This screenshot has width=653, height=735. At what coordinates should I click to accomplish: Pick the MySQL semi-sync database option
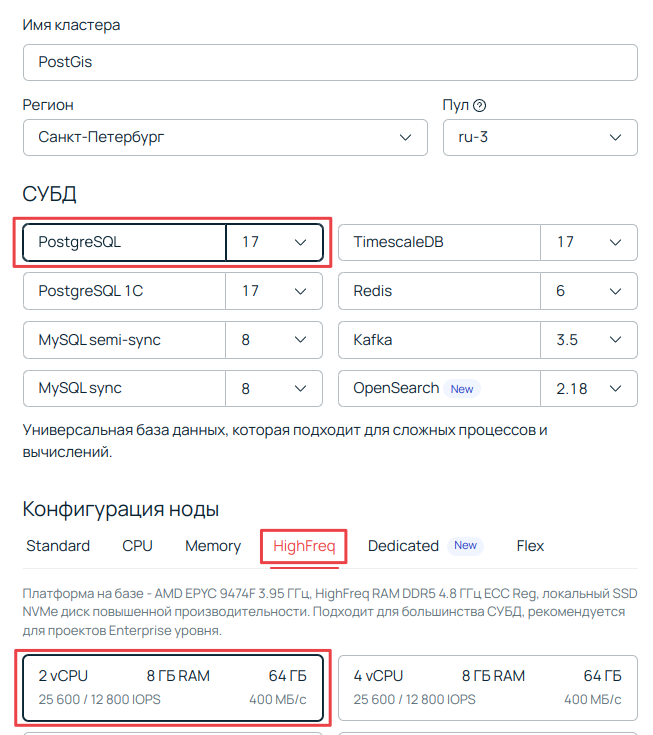click(125, 340)
